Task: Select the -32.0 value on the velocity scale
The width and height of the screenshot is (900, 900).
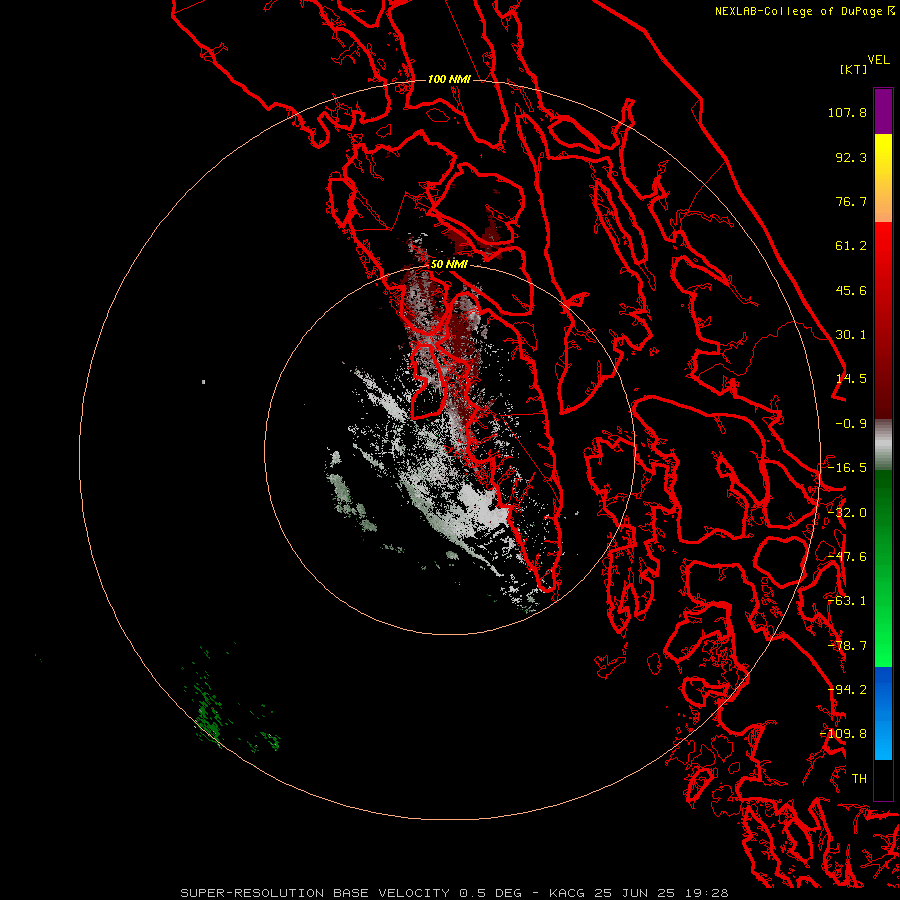Action: coord(847,513)
